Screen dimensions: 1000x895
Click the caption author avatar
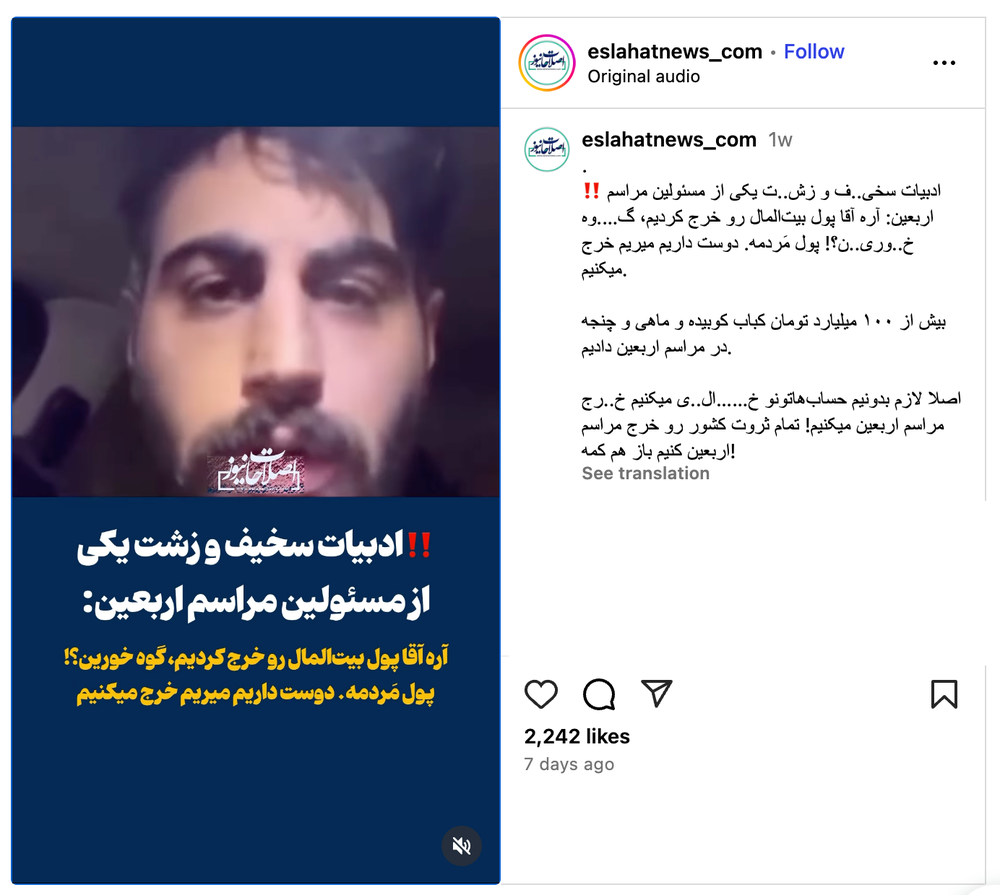tap(547, 149)
